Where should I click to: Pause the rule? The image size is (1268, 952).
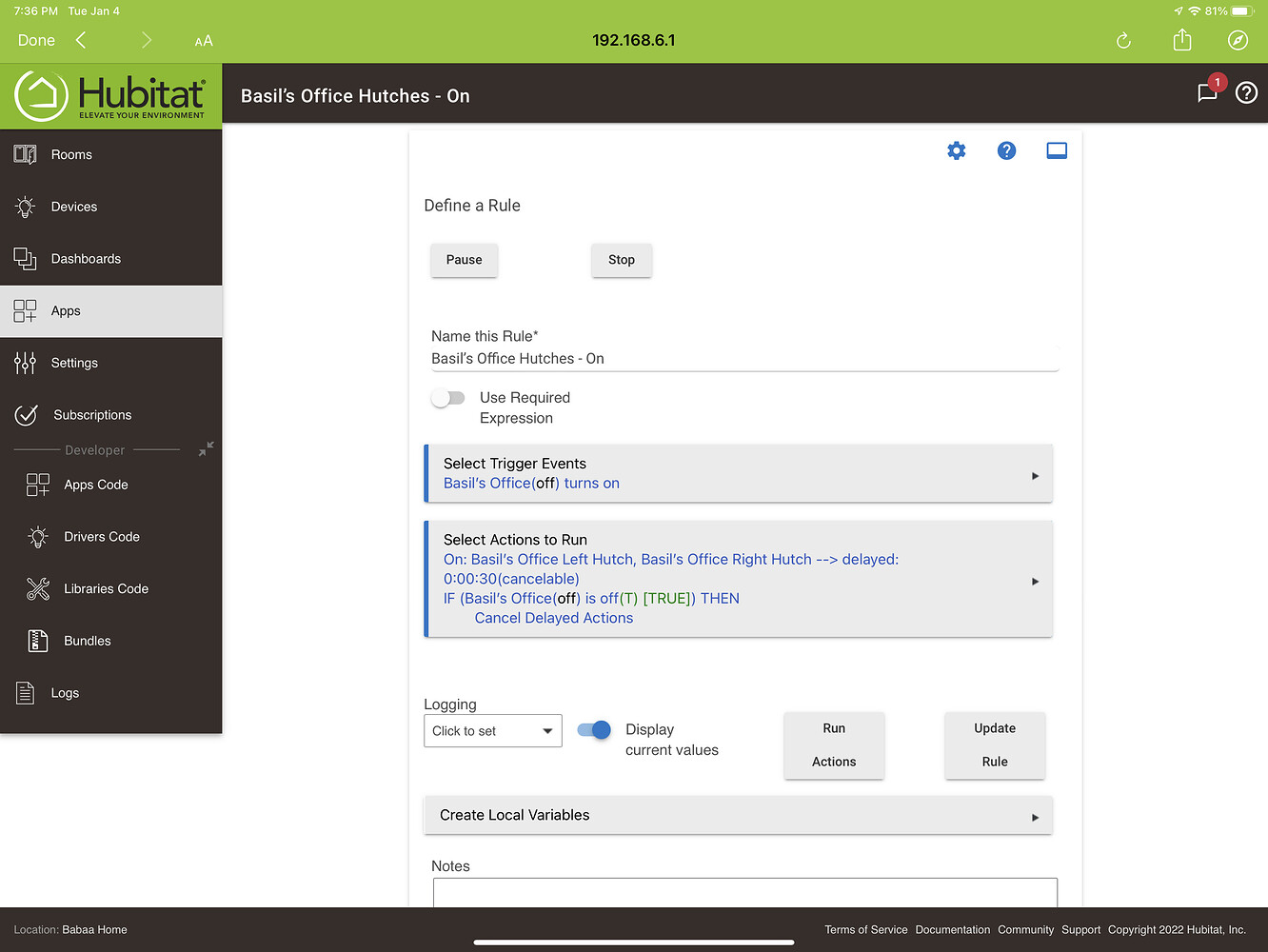(x=464, y=259)
